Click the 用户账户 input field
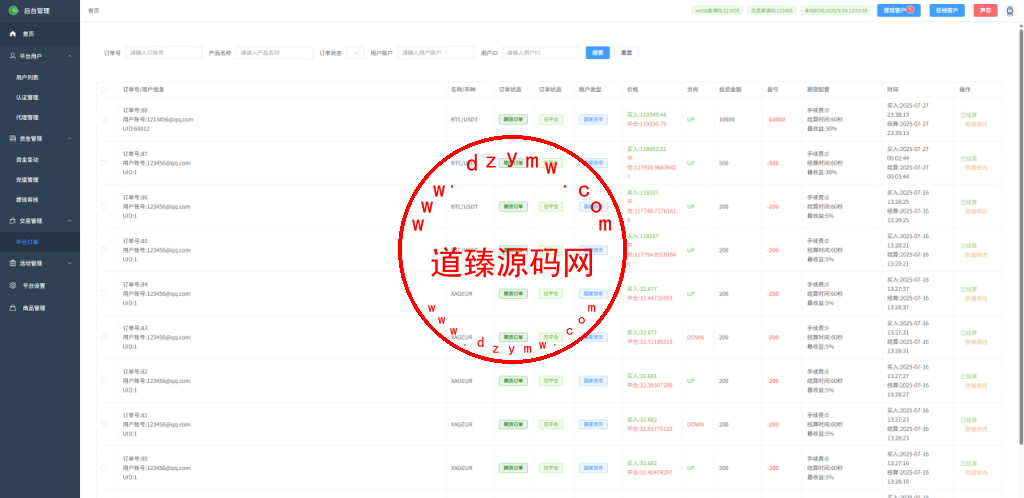 point(436,53)
